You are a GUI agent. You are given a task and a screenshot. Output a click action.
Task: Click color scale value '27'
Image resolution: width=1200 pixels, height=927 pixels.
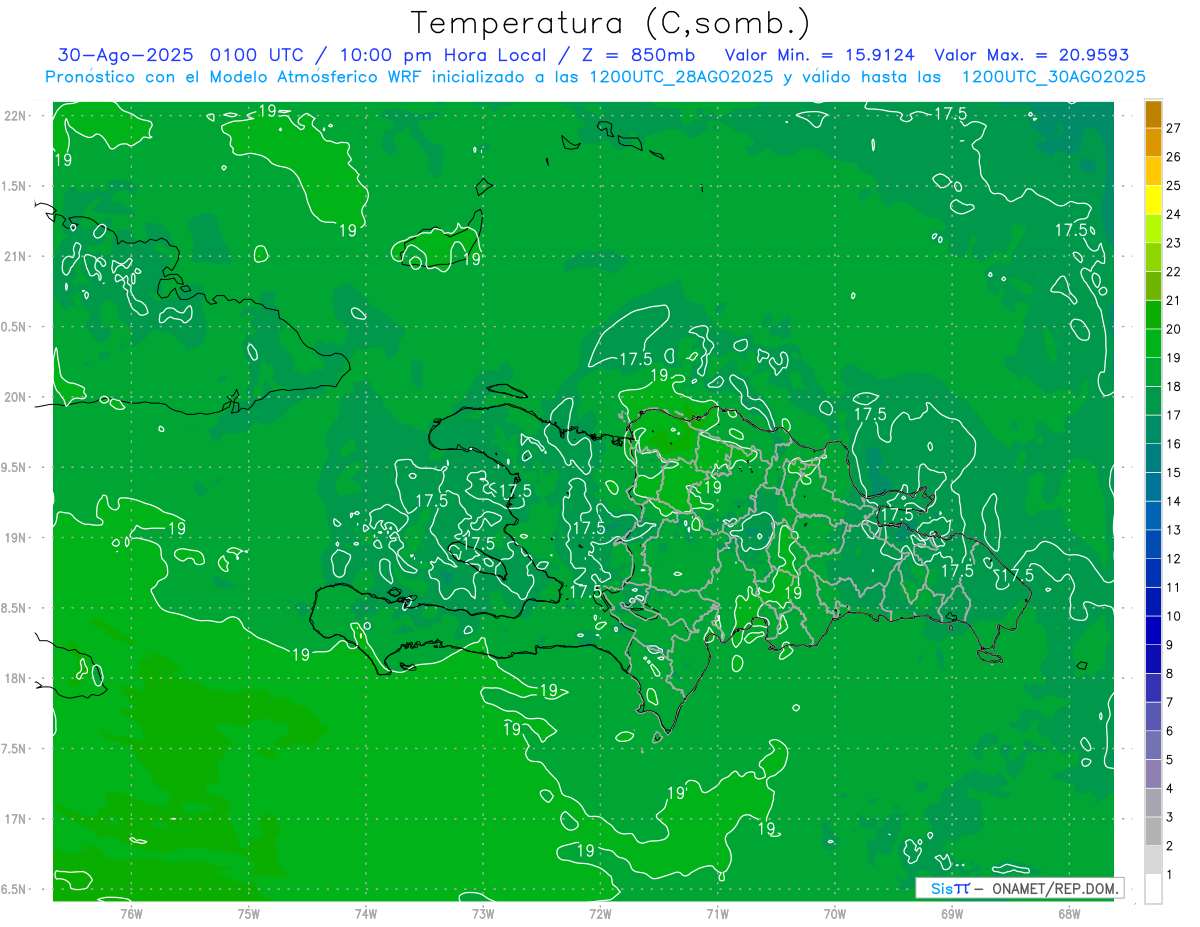(1173, 128)
